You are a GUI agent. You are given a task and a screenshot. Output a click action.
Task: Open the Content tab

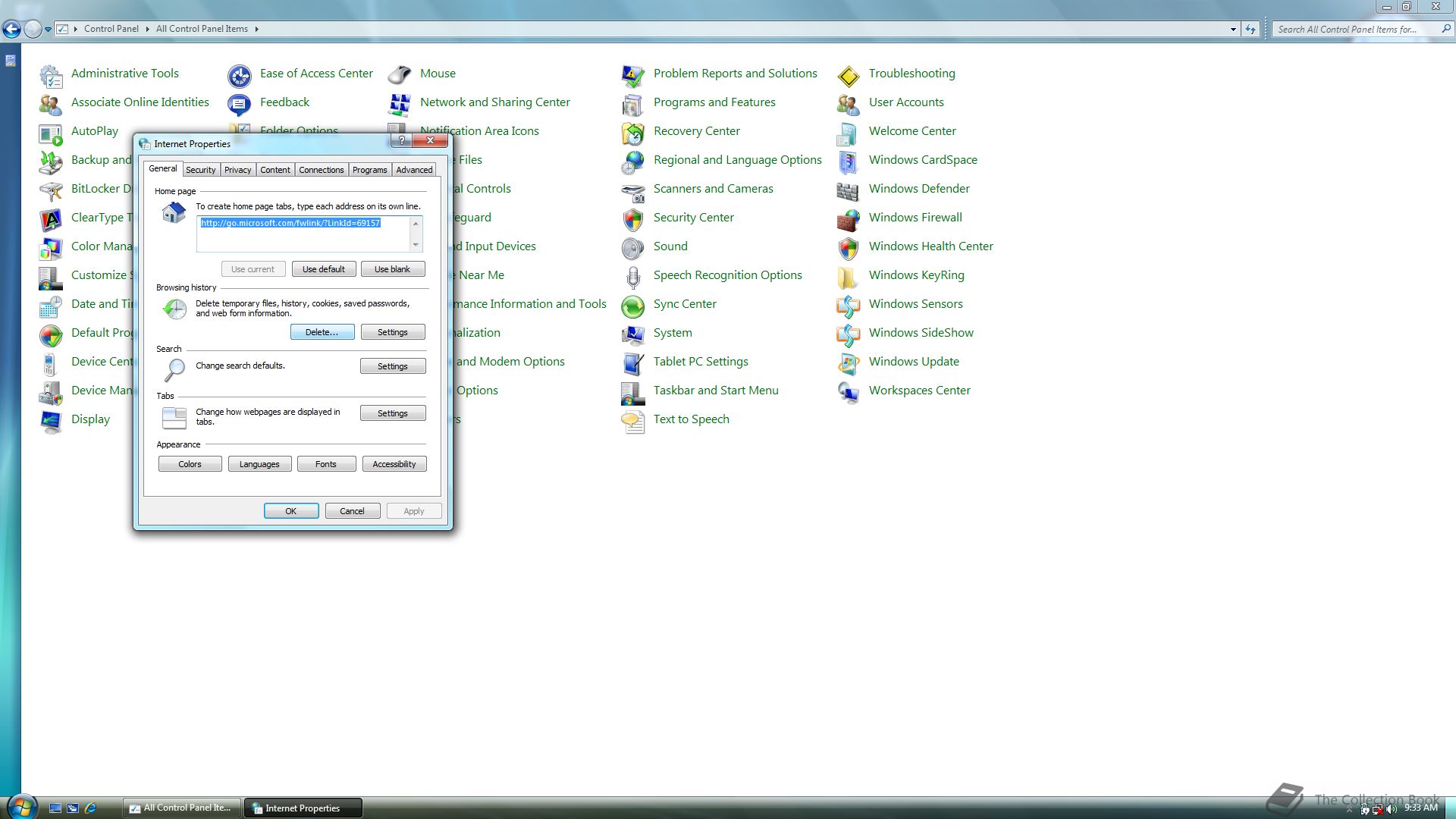coord(275,170)
